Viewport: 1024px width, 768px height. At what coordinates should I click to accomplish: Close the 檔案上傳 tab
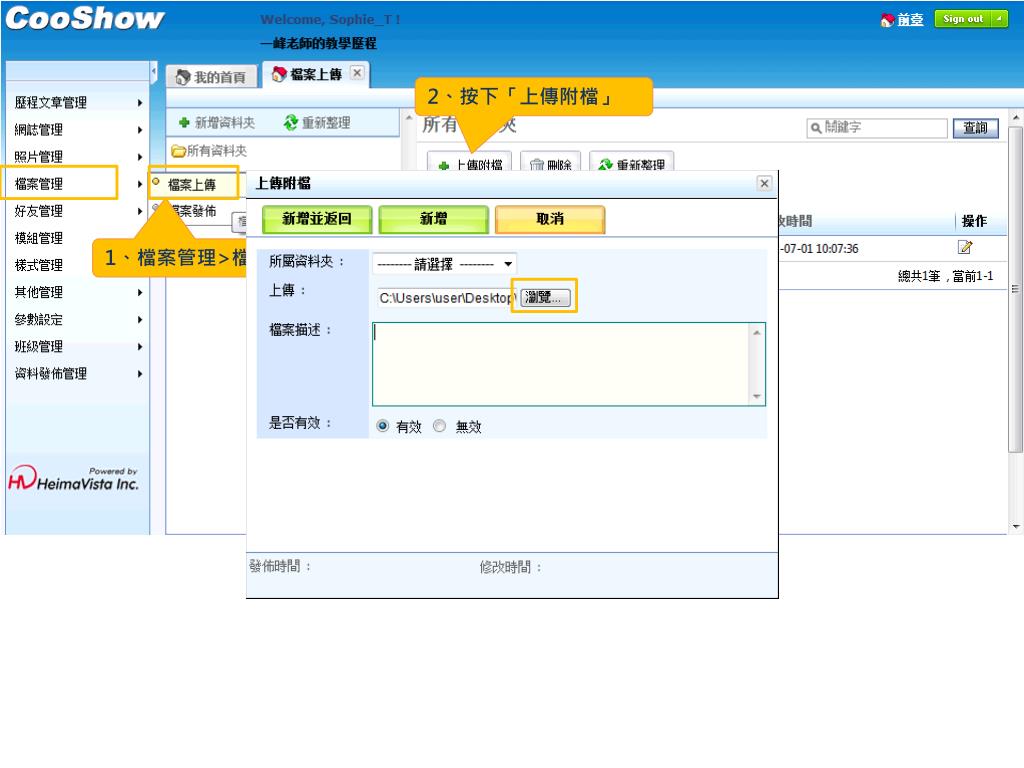(357, 75)
